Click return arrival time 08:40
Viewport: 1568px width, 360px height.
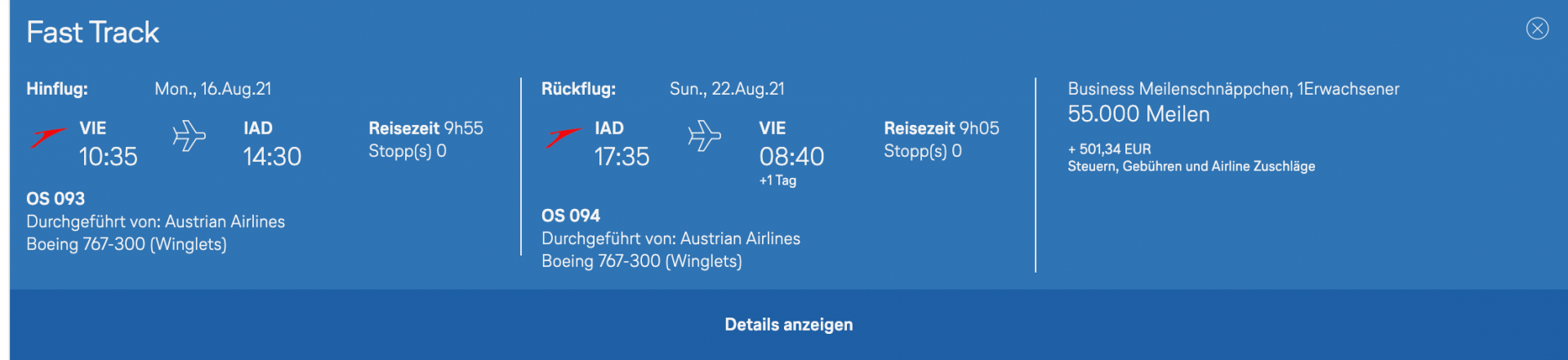791,157
